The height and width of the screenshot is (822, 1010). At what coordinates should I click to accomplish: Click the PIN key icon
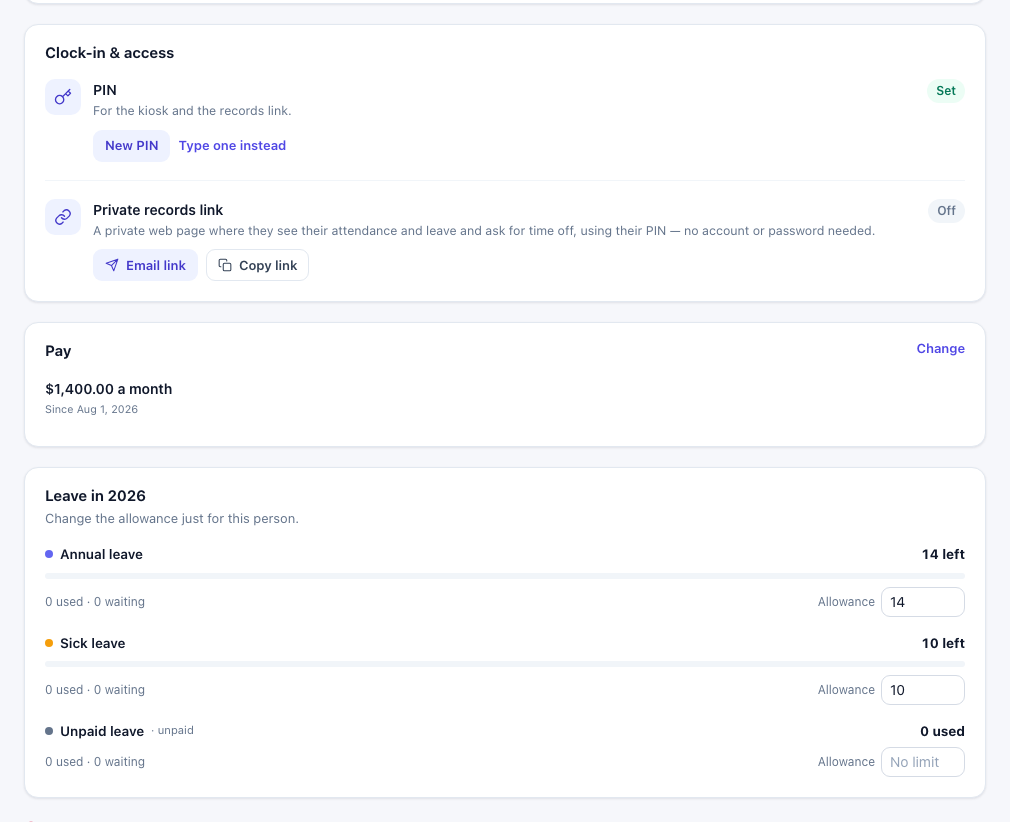(63, 97)
